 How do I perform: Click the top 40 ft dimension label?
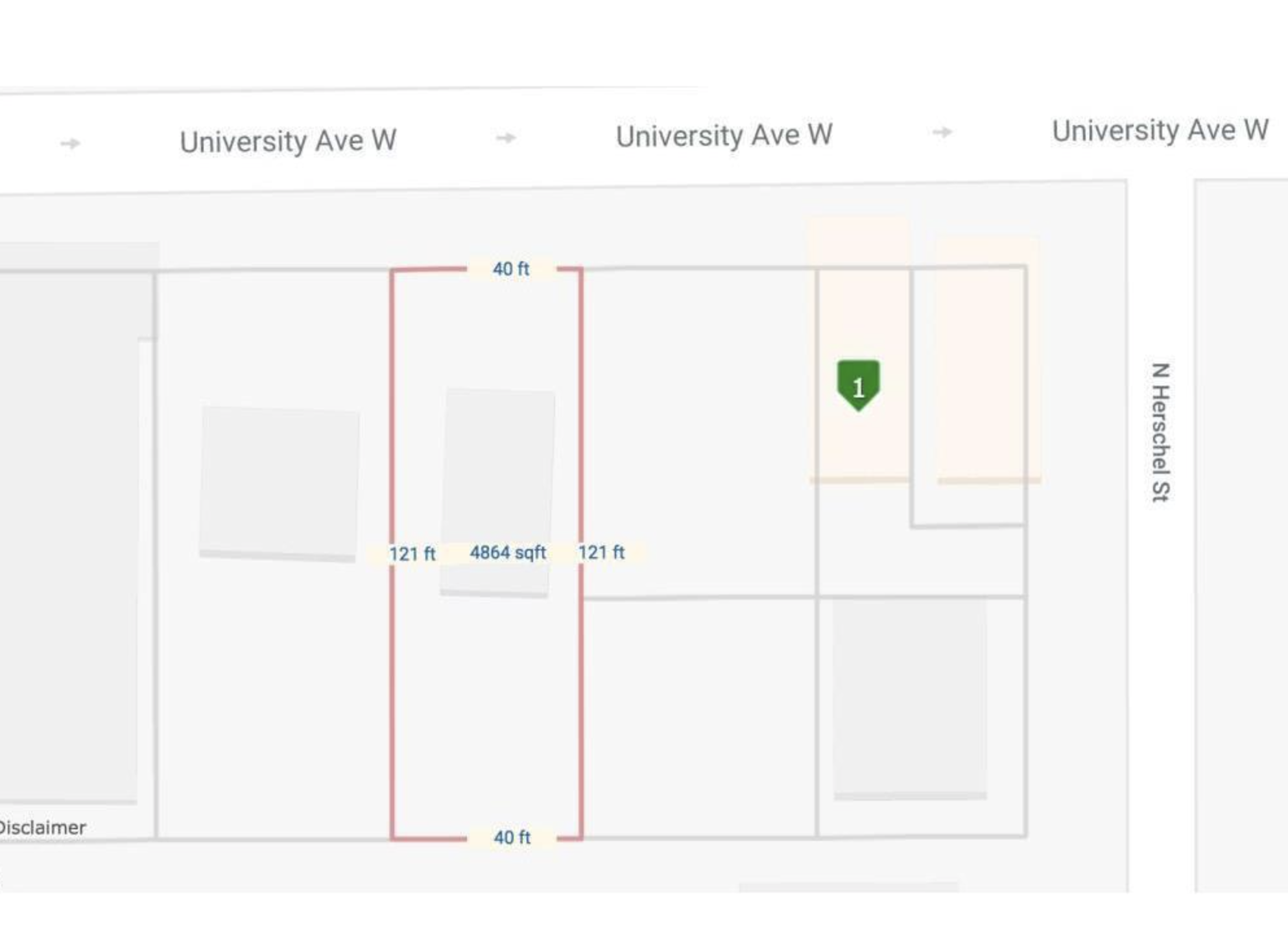tap(511, 268)
